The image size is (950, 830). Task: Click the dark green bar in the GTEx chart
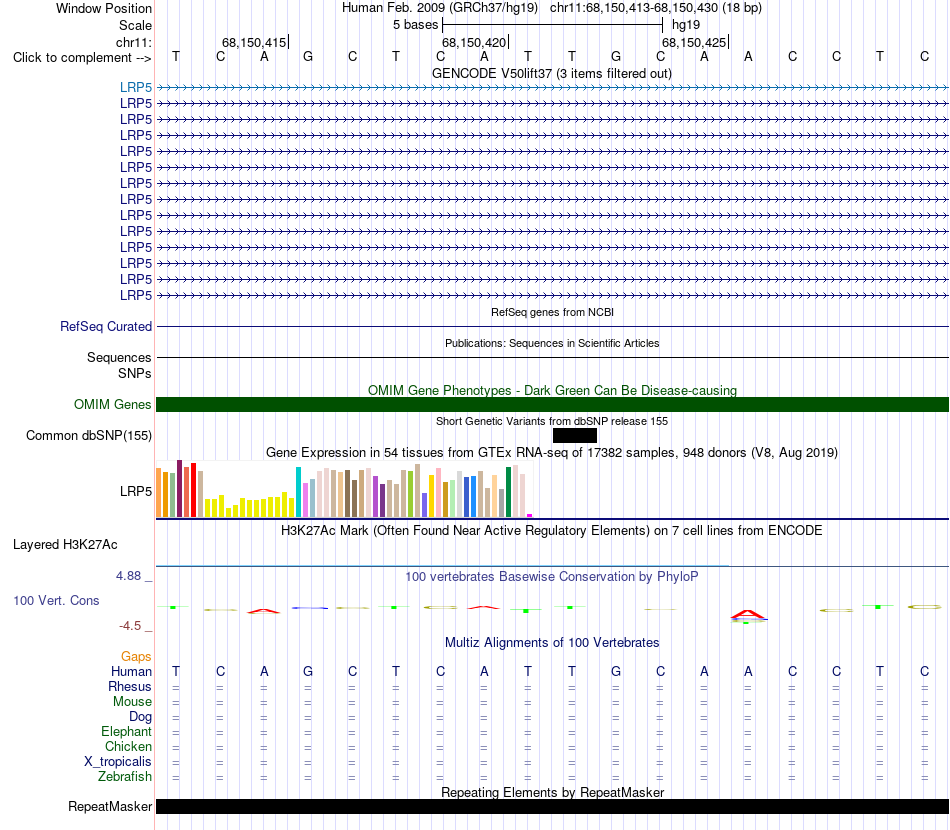coord(508,492)
